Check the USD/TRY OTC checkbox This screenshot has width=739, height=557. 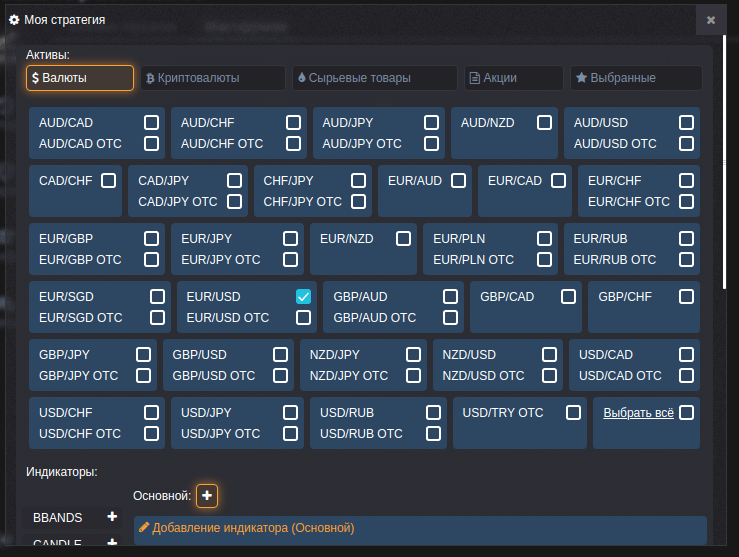tap(573, 413)
